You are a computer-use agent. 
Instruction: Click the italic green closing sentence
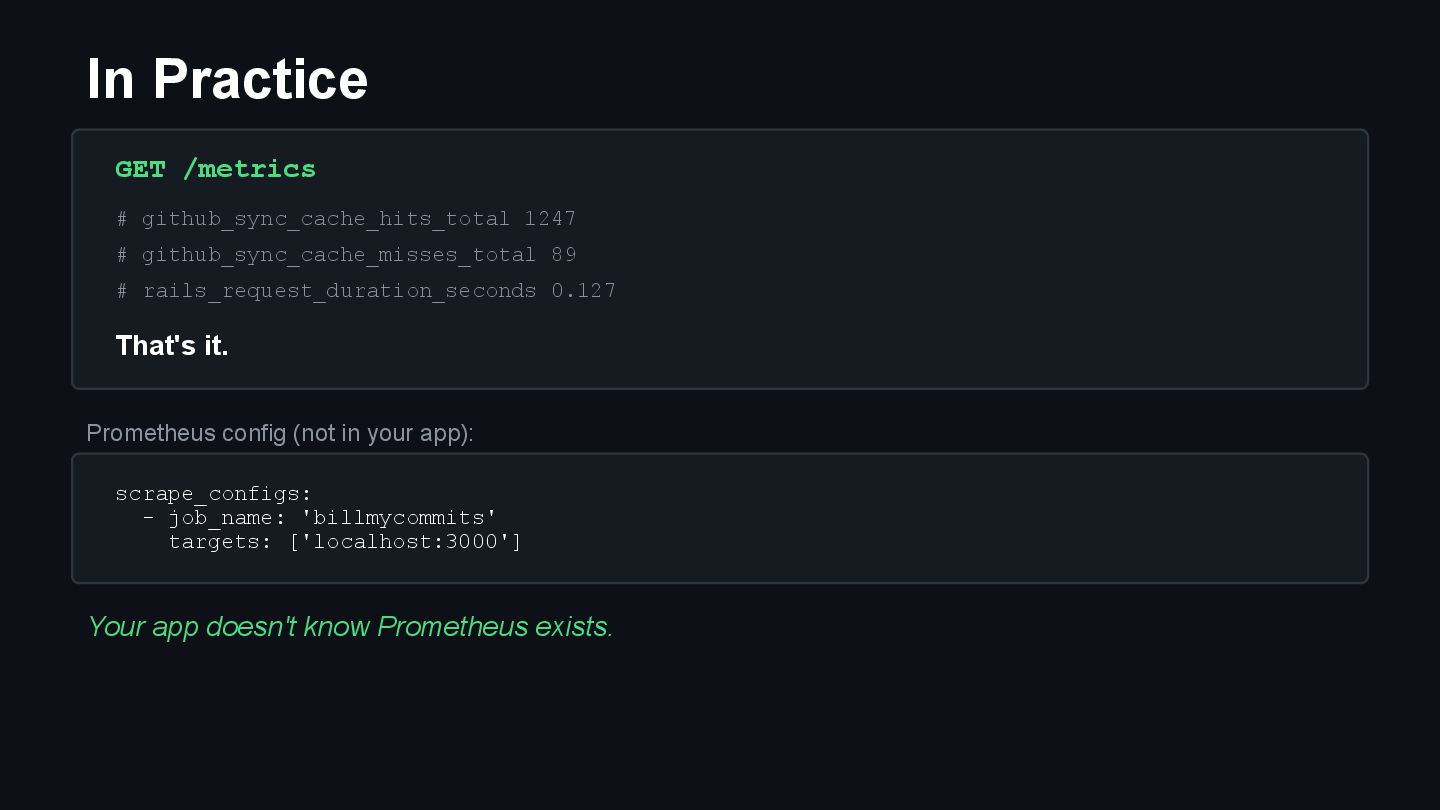(x=350, y=627)
